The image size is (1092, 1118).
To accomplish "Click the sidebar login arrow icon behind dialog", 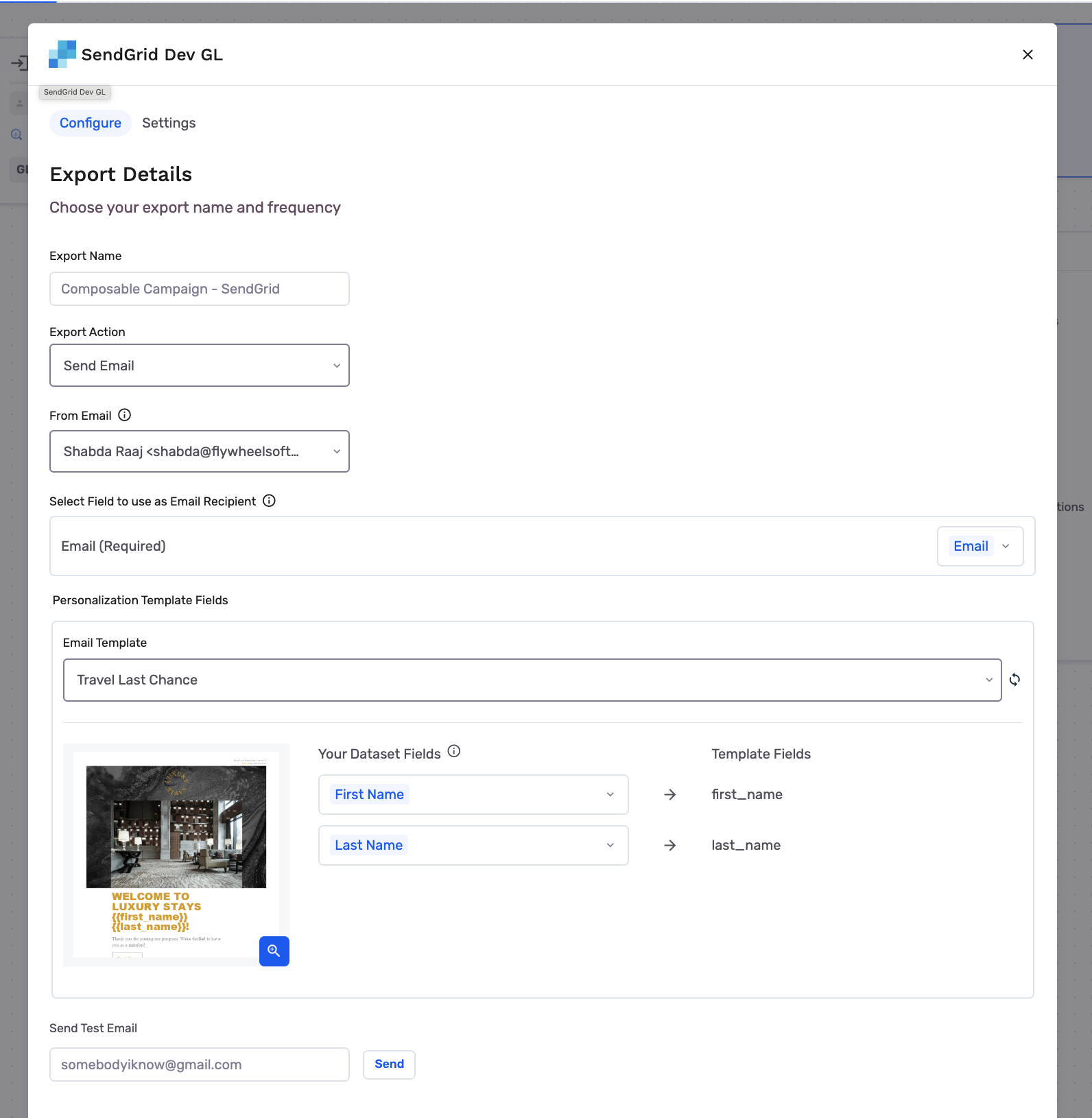I will 19,63.
